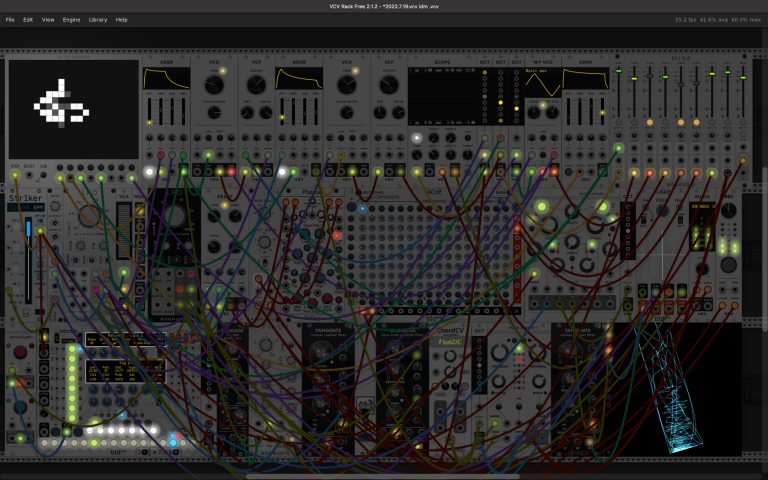The width and height of the screenshot is (768, 480).
Task: Toggle the SOFT sync button on the leftmost VCO
Action: (221, 138)
